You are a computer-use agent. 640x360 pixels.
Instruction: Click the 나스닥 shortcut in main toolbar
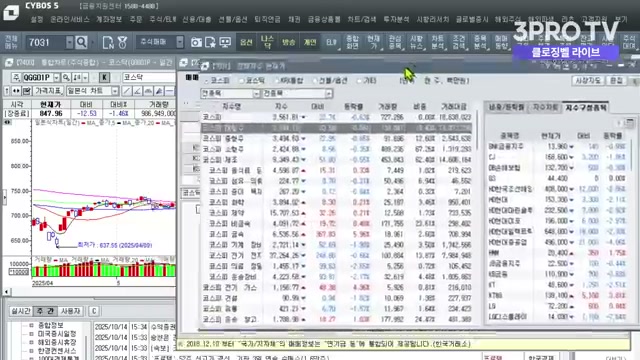[267, 42]
